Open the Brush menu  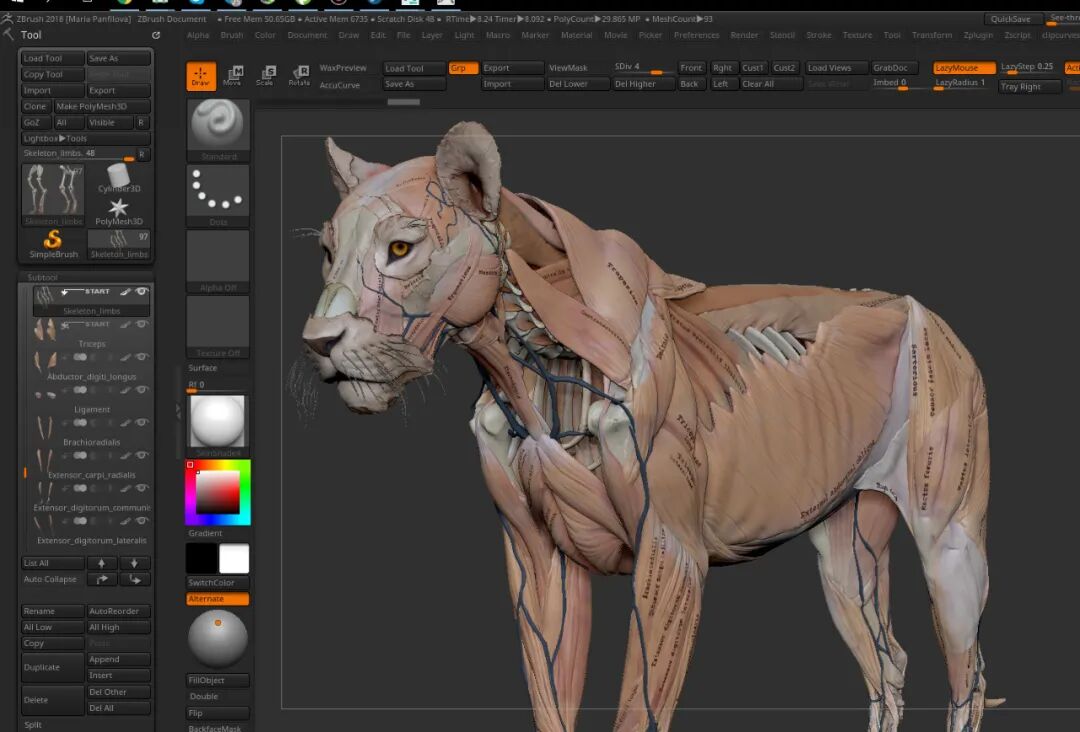click(x=232, y=35)
